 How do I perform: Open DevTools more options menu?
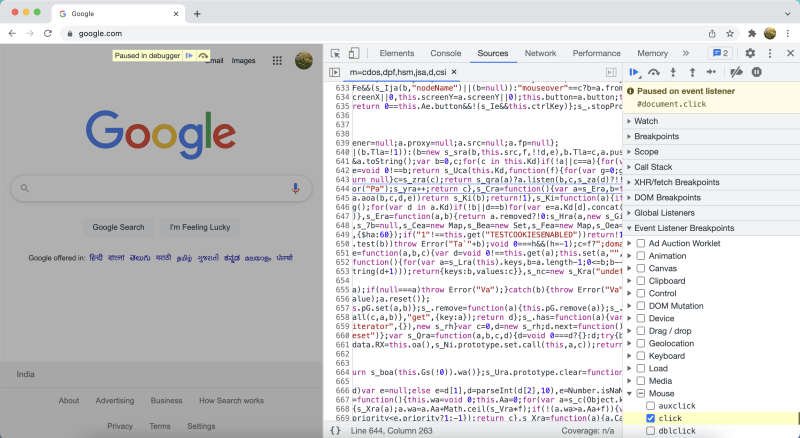tap(770, 53)
